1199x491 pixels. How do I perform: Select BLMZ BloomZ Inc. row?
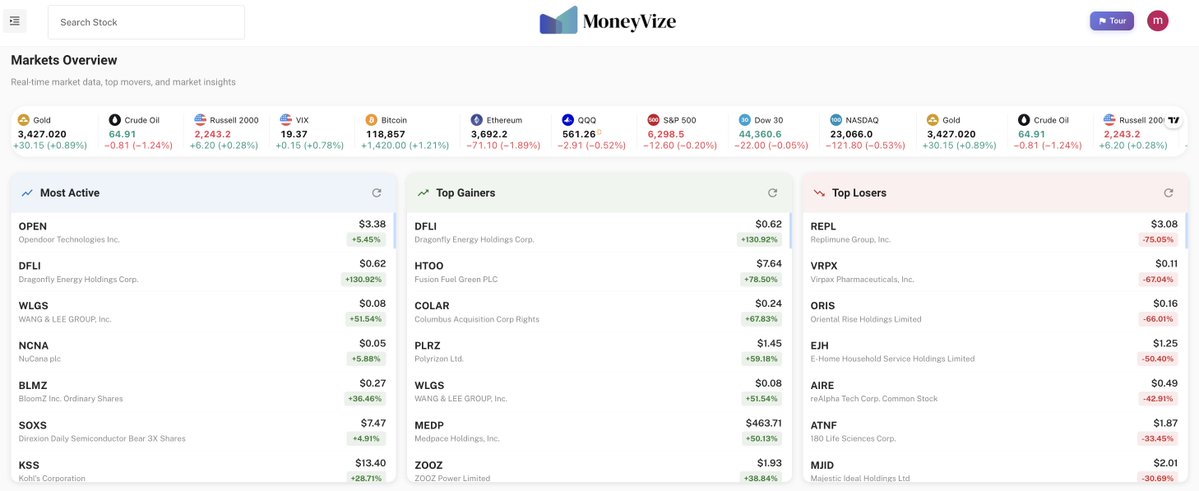pyautogui.click(x=202, y=392)
